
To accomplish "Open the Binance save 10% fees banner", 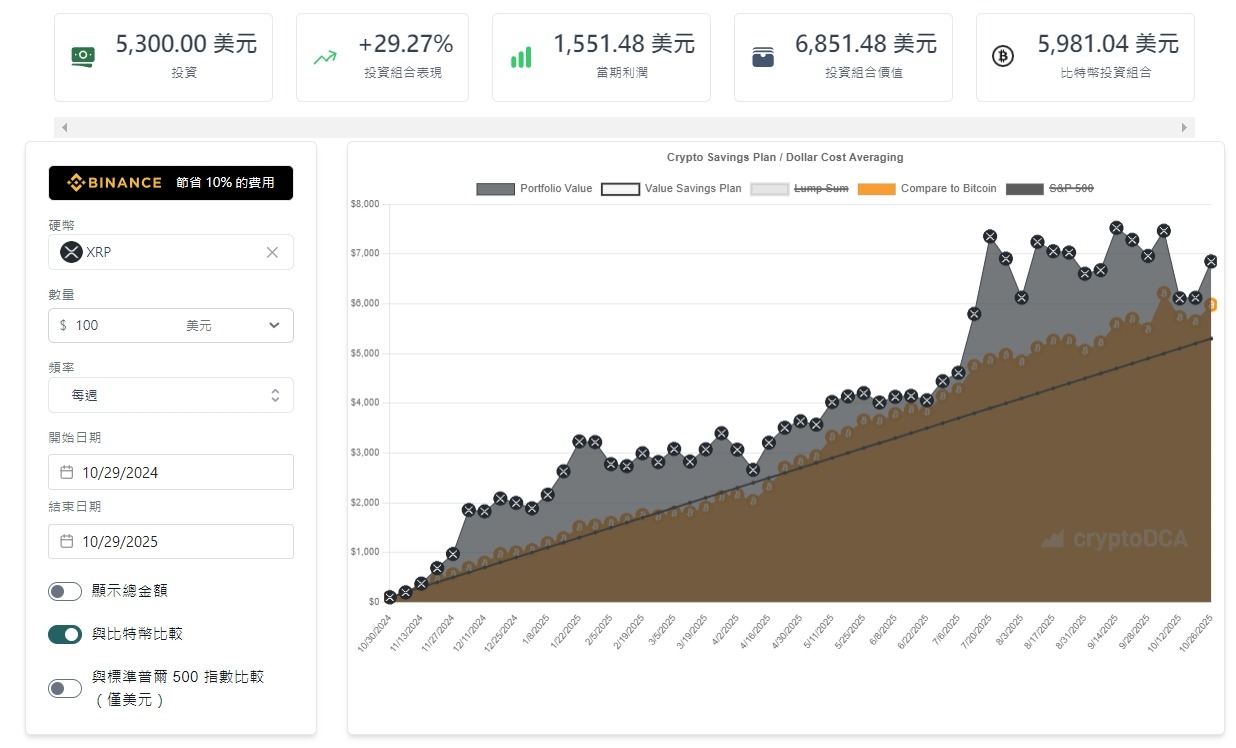I will (x=171, y=183).
